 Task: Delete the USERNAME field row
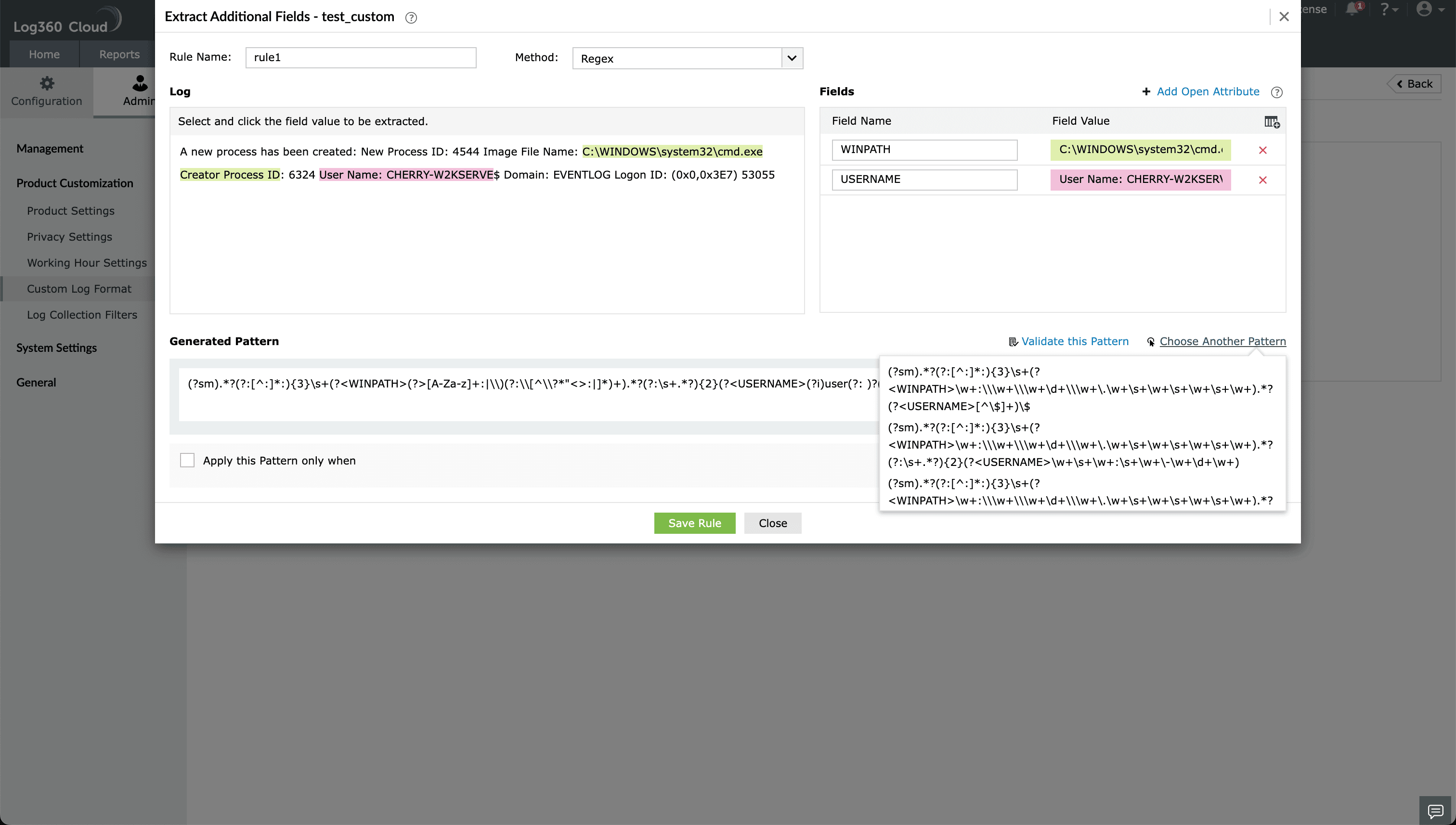click(1262, 180)
